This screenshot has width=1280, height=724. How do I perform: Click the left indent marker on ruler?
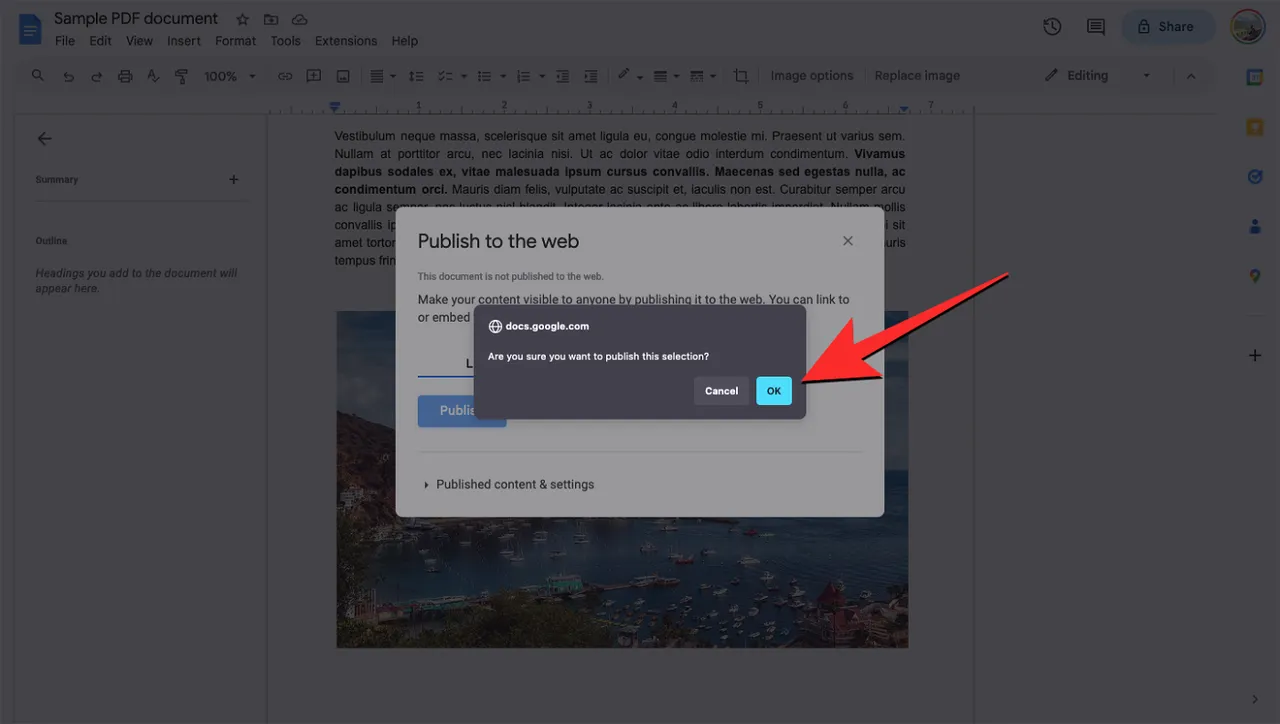pyautogui.click(x=335, y=107)
